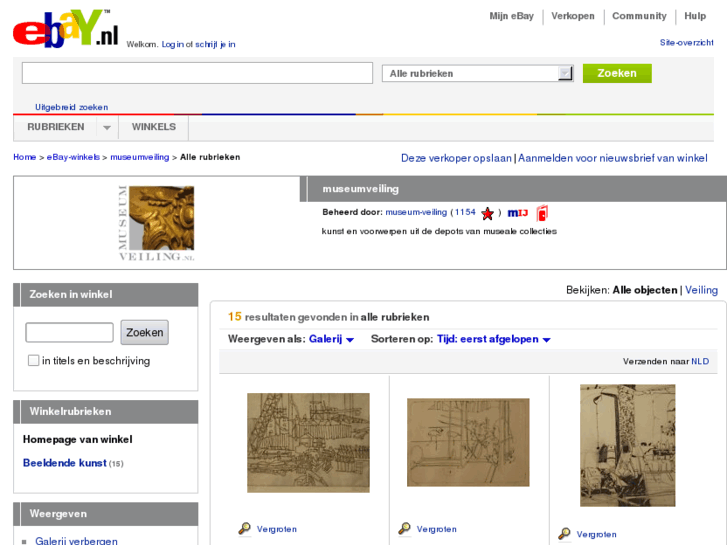This screenshot has width=727, height=545.
Task: Open the WINKELS tab
Action: pos(153,127)
